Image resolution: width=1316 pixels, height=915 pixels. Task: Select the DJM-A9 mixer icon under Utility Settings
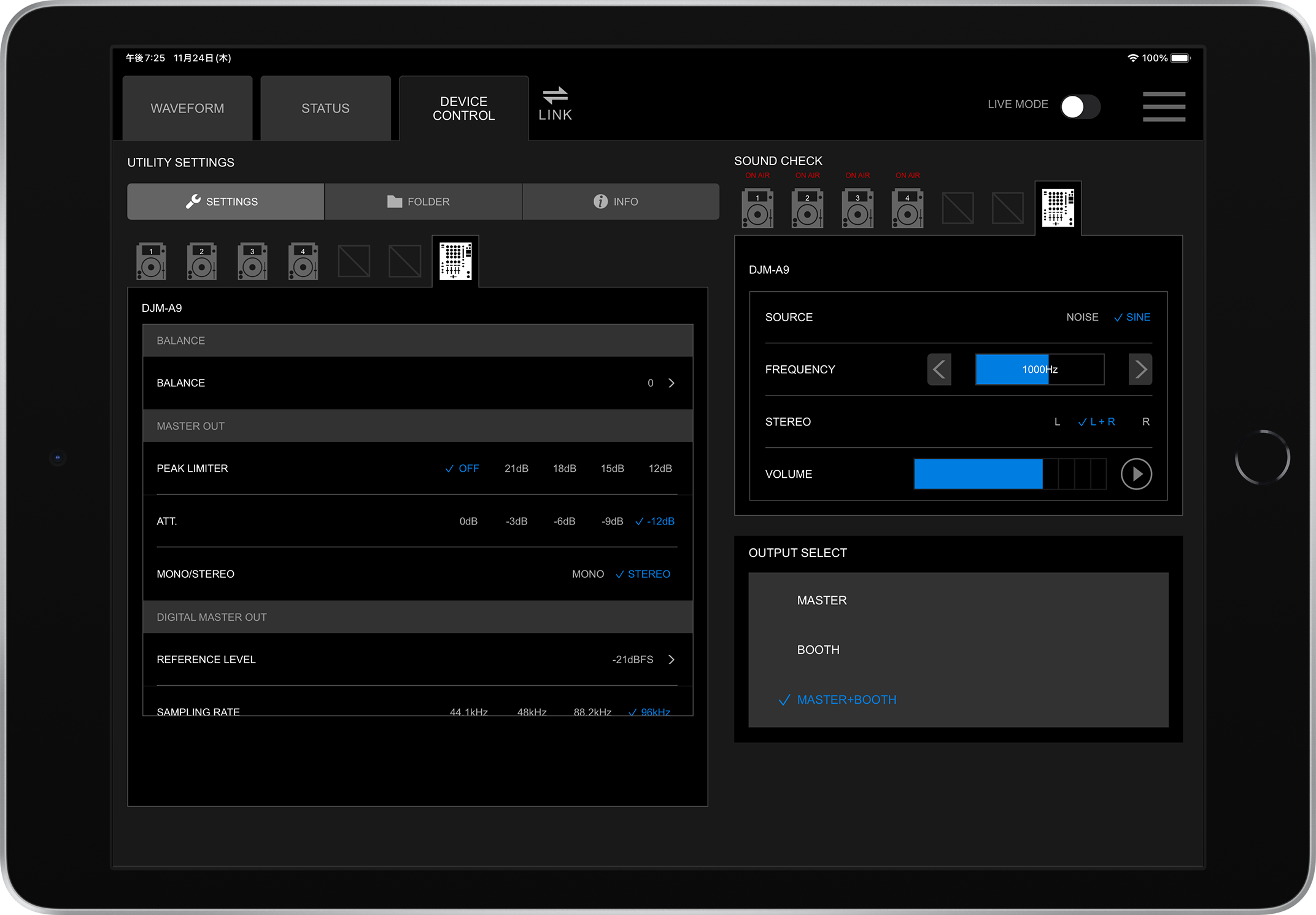(x=455, y=261)
